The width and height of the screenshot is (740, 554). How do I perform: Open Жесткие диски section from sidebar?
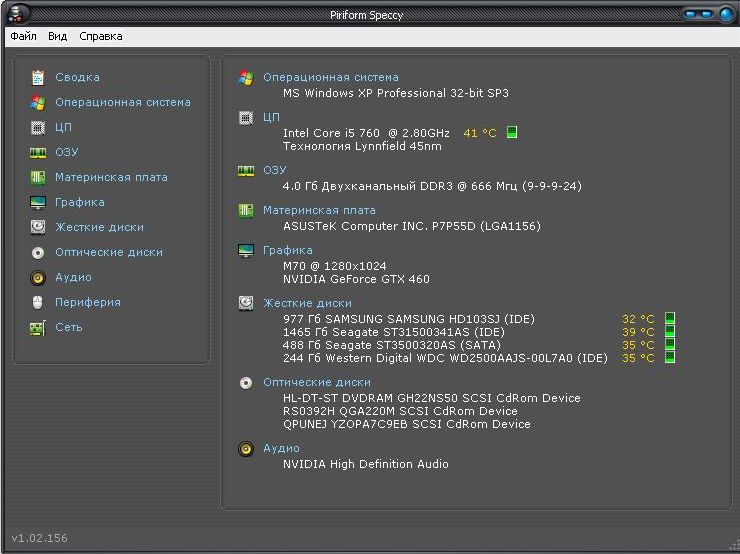[99, 227]
